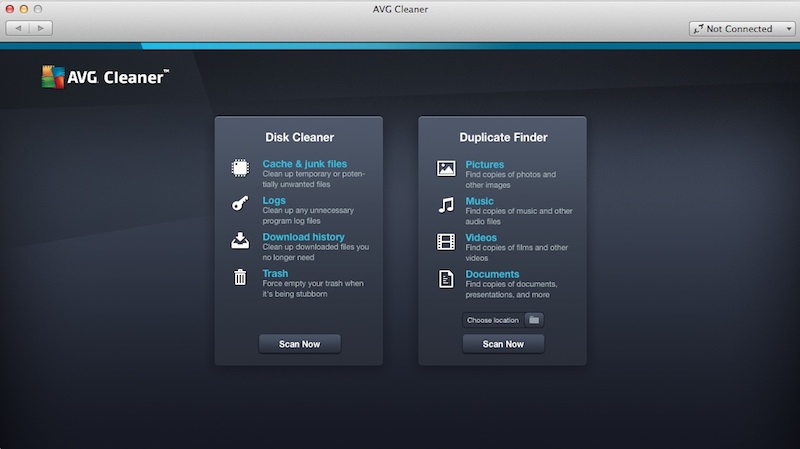800x449 pixels.
Task: Click the Music note icon
Action: [x=446, y=205]
